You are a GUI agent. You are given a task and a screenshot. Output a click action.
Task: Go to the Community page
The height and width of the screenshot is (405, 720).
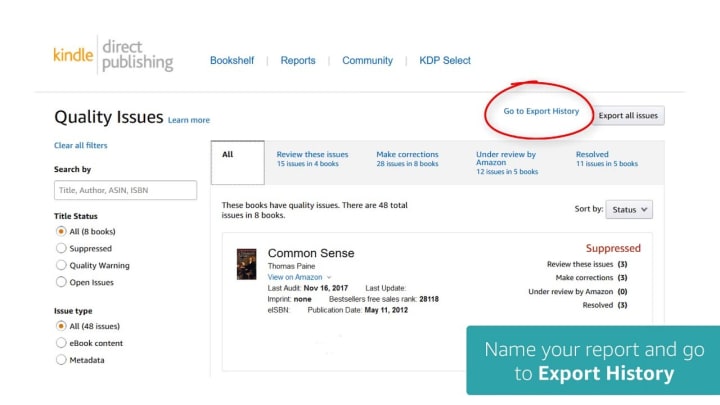point(367,60)
